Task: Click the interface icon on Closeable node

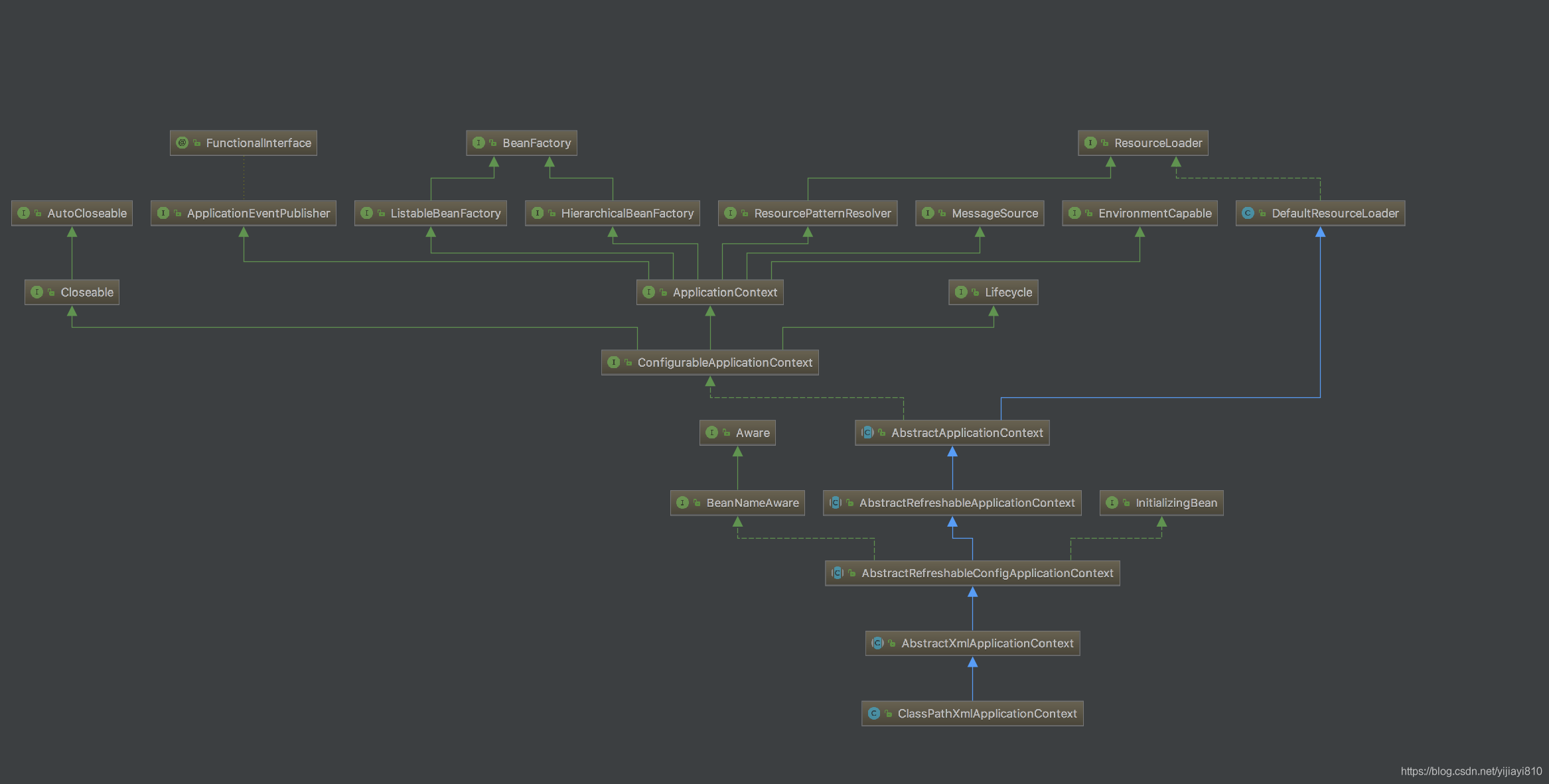Action: click(37, 292)
